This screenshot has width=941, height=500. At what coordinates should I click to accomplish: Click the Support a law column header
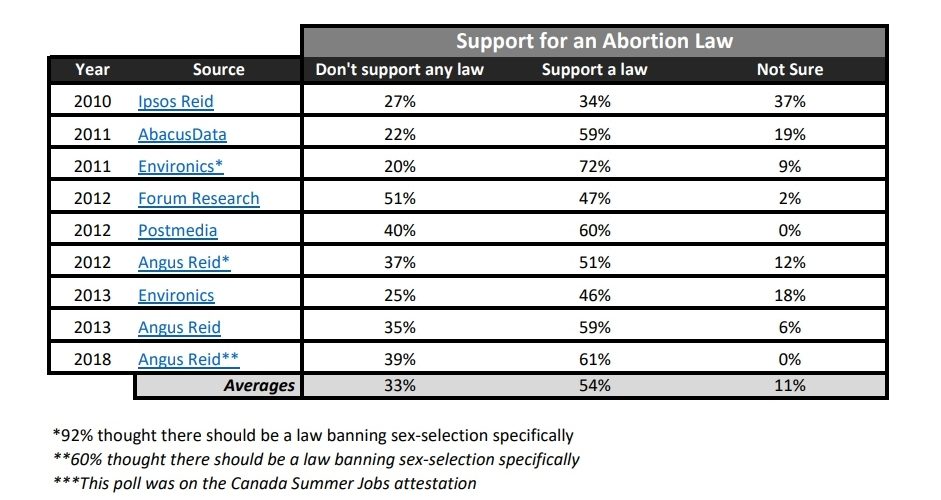[x=595, y=70]
